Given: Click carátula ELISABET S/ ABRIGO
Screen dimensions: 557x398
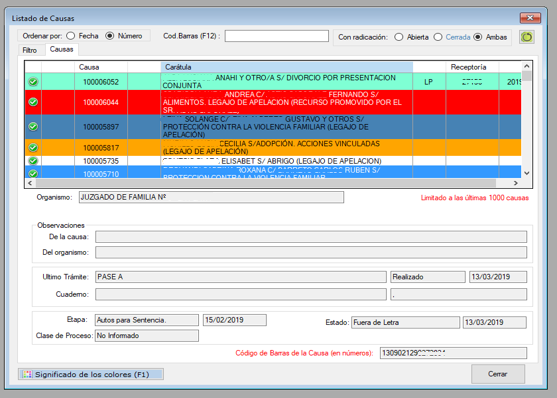Looking at the screenshot, I should [x=287, y=161].
